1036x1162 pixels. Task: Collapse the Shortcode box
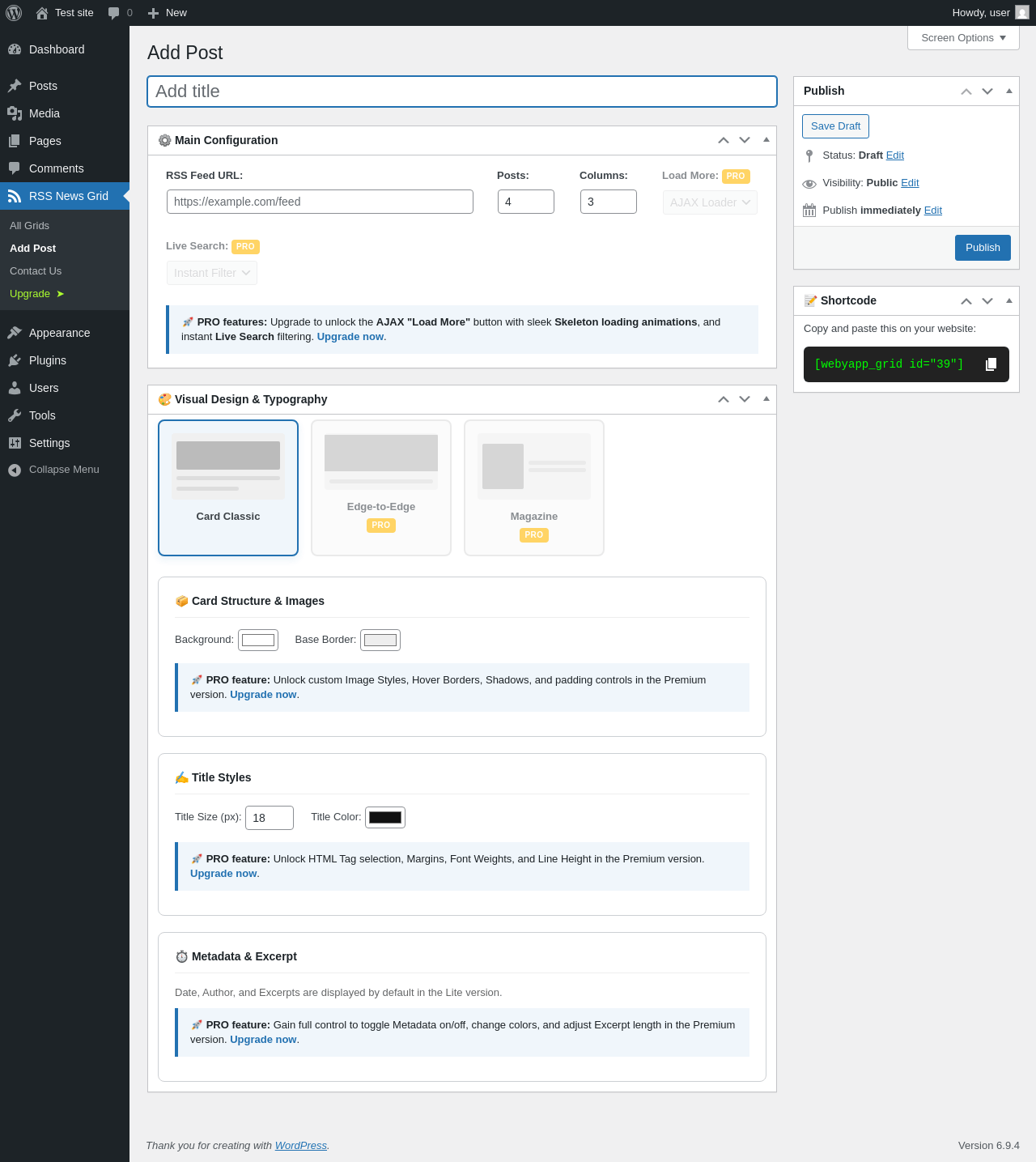coord(1009,300)
